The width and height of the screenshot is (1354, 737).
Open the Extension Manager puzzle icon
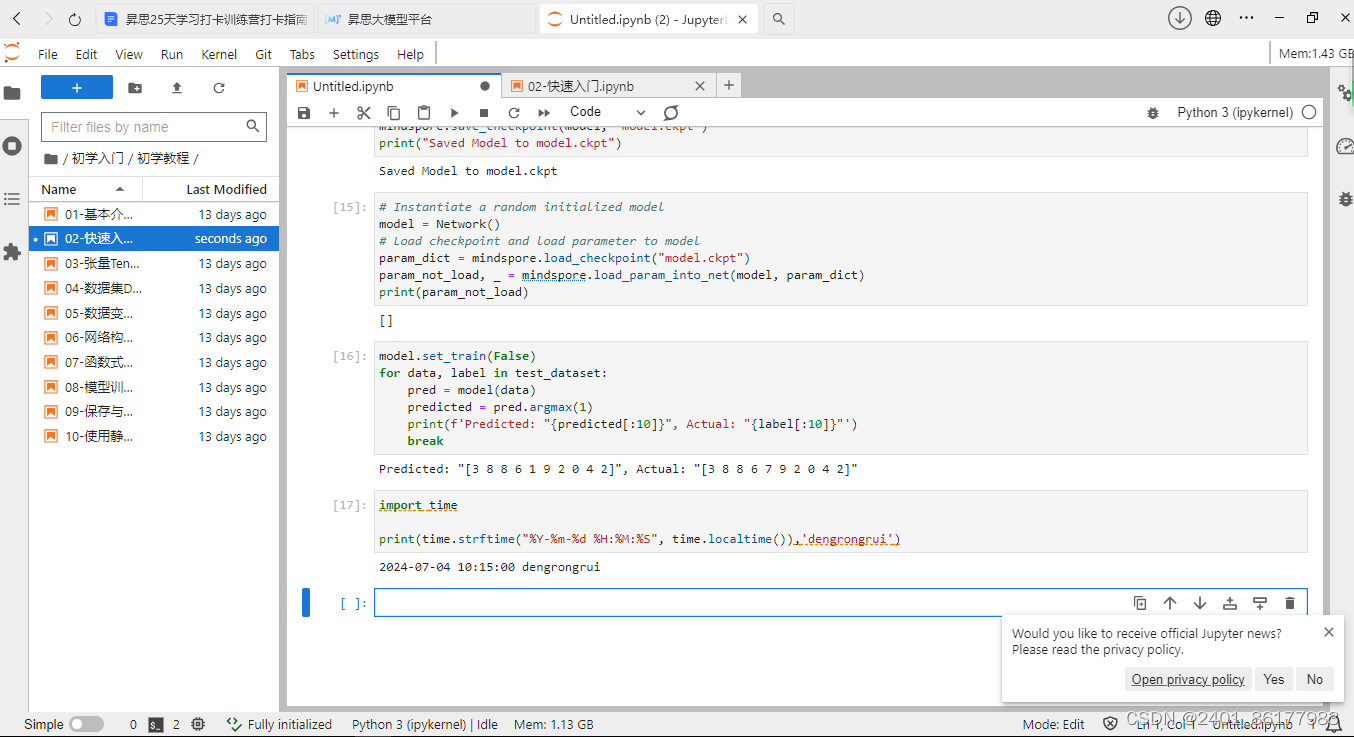tap(12, 252)
